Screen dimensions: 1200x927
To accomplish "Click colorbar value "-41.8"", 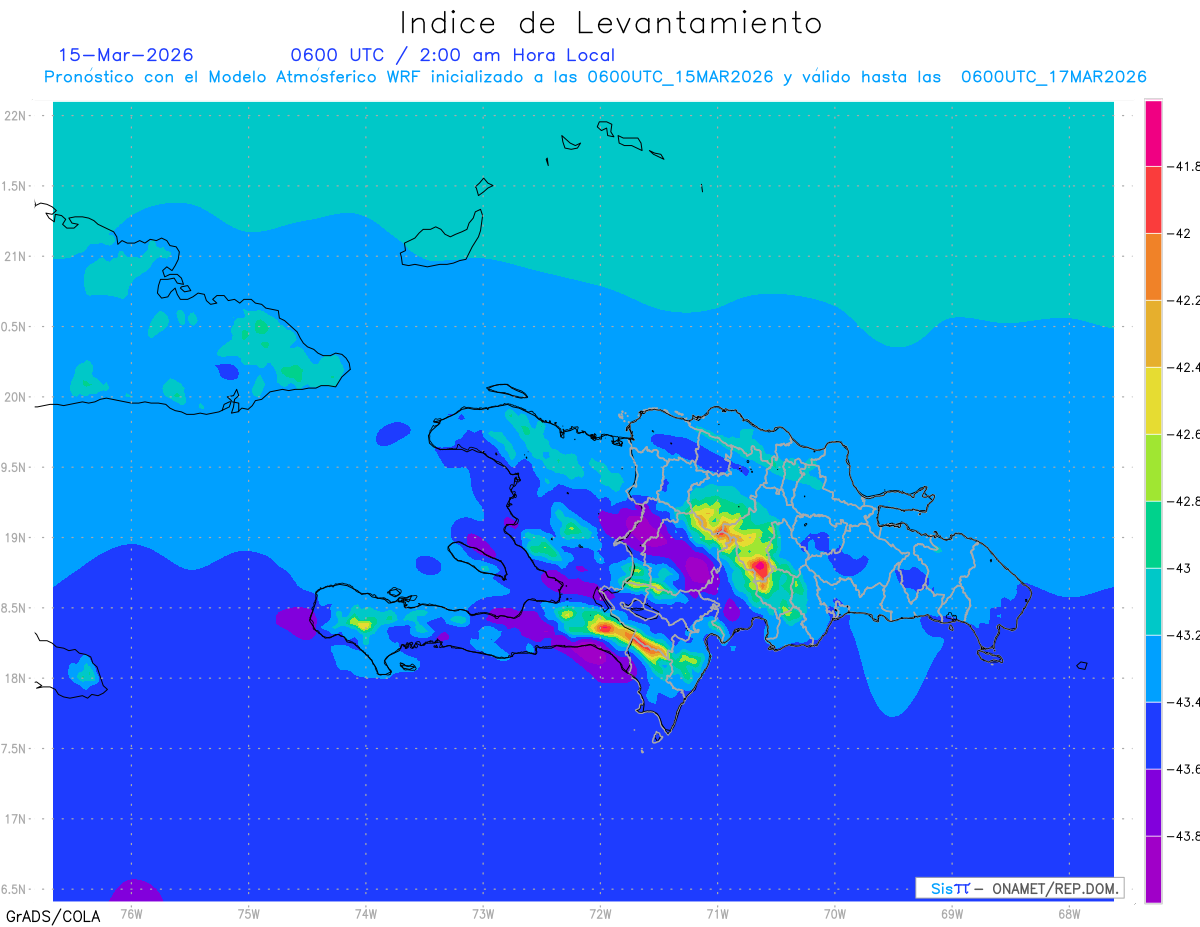I will pos(1185,166).
